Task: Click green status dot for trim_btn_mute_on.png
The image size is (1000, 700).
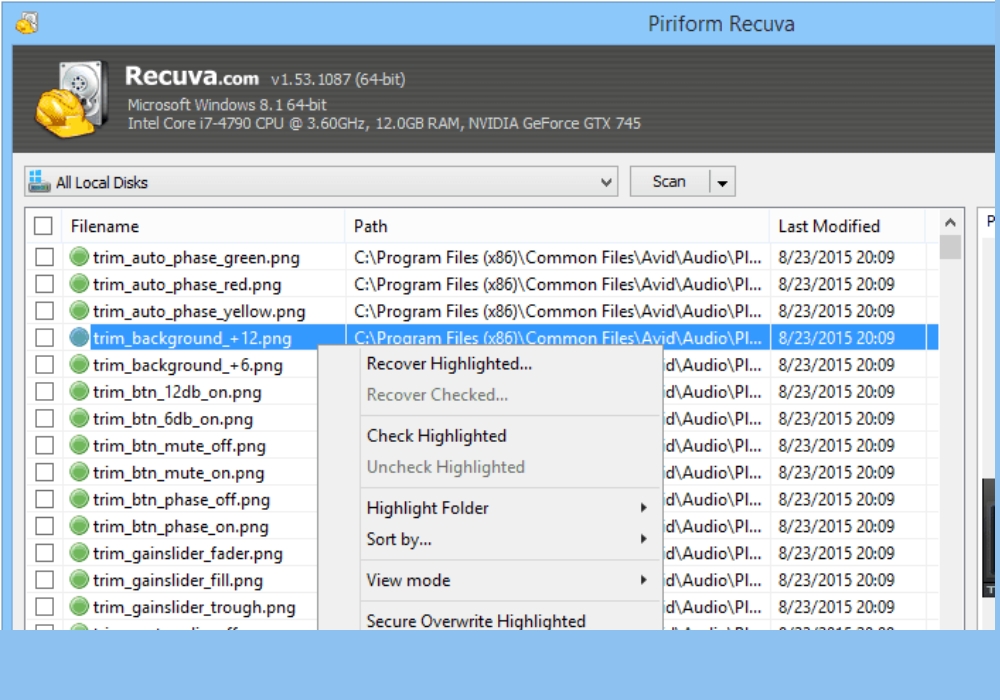Action: 79,472
